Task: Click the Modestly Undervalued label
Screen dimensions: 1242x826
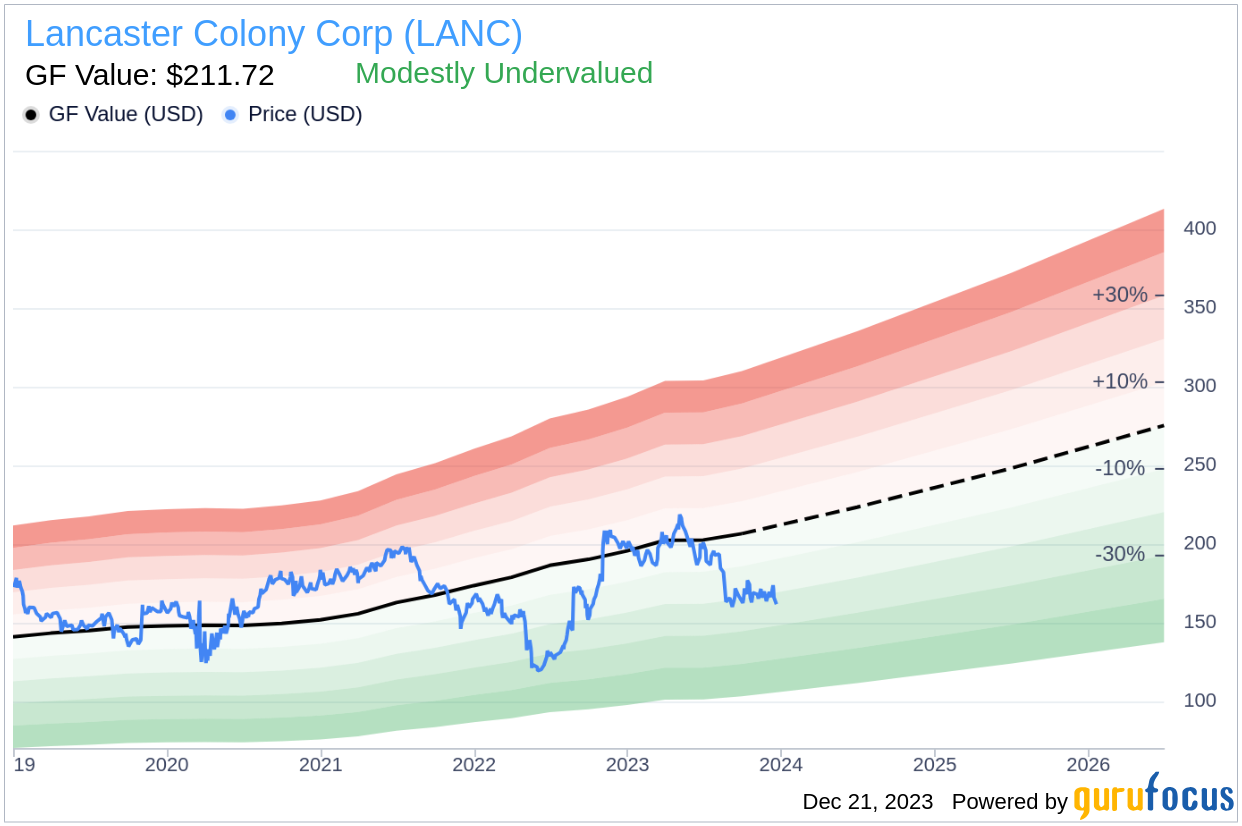Action: click(x=504, y=73)
